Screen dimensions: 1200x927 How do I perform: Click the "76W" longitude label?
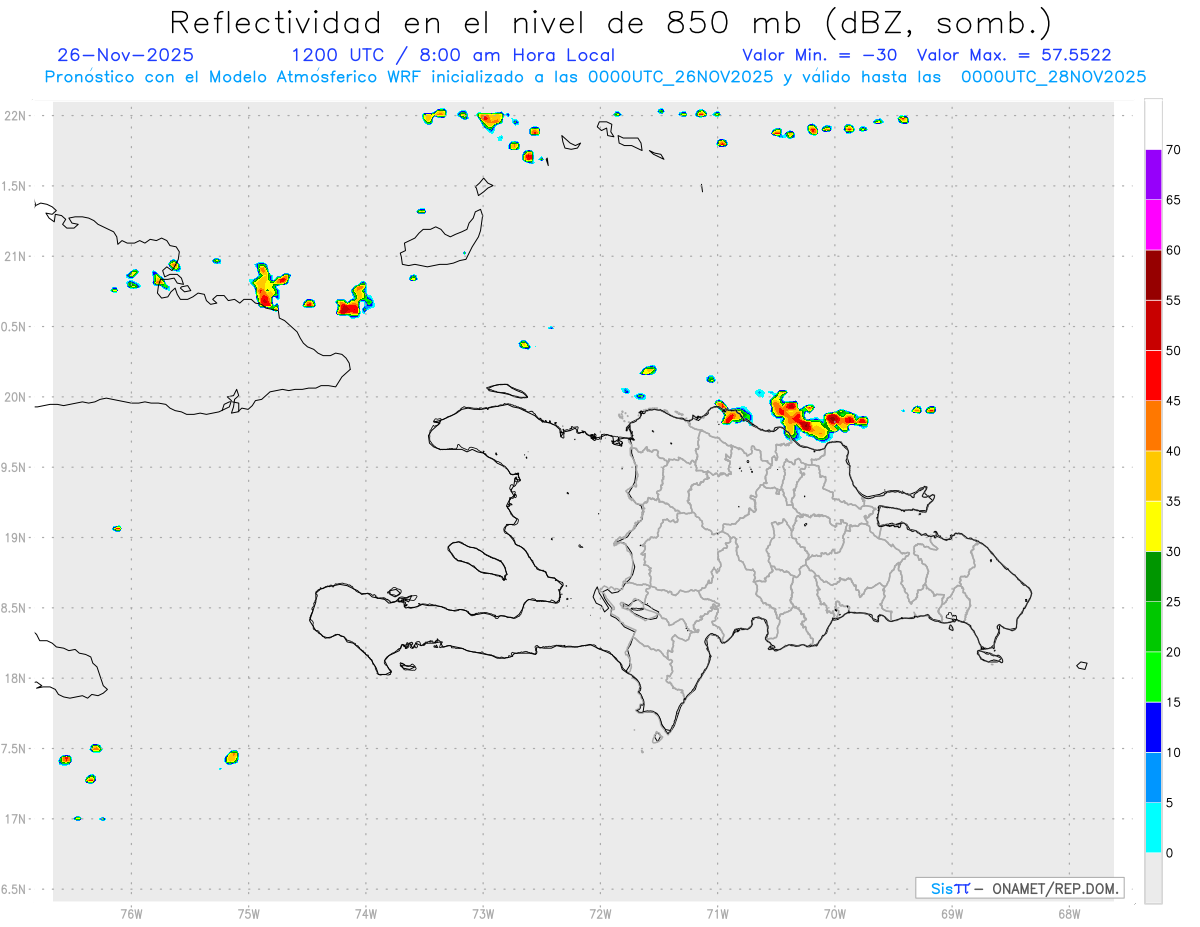(x=131, y=912)
